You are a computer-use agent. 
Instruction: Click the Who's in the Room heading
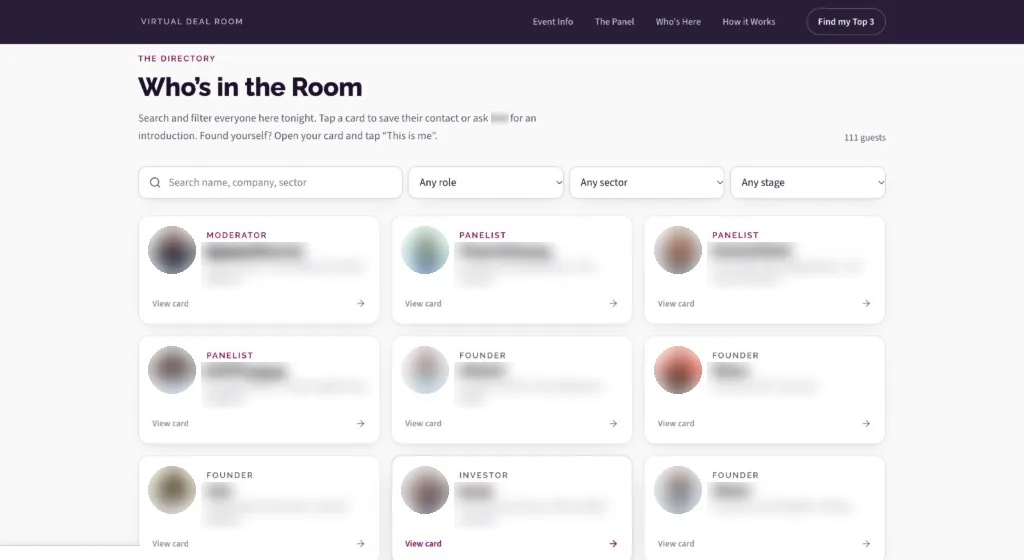pos(250,87)
